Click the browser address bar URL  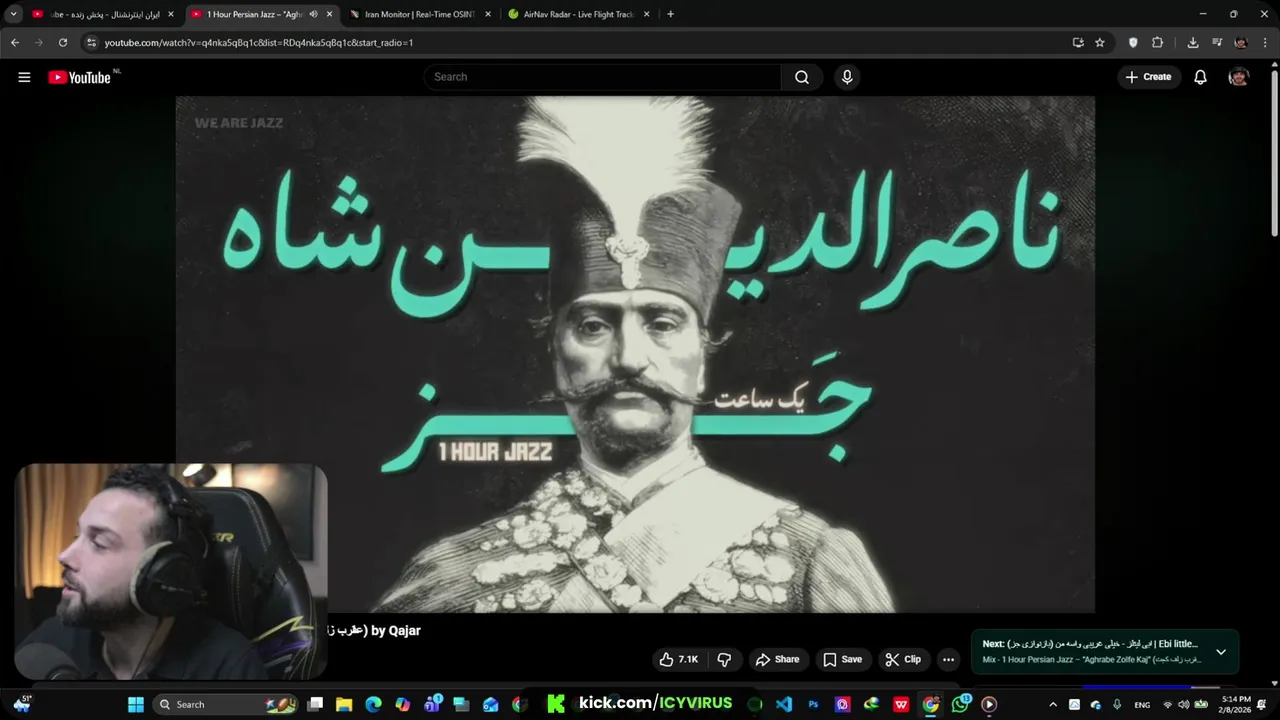pyautogui.click(x=259, y=42)
